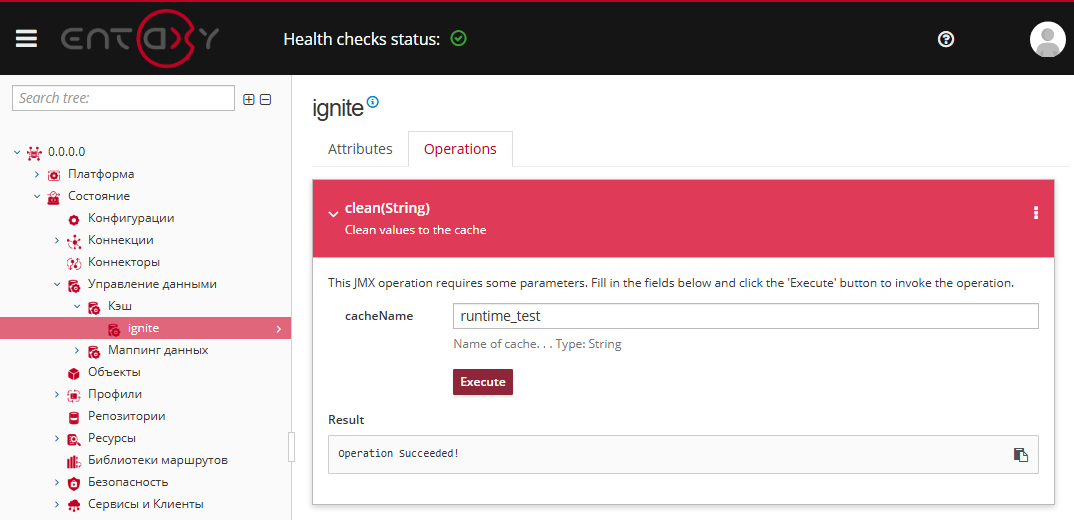Open the hamburger main menu
The width and height of the screenshot is (1074, 520).
26,39
